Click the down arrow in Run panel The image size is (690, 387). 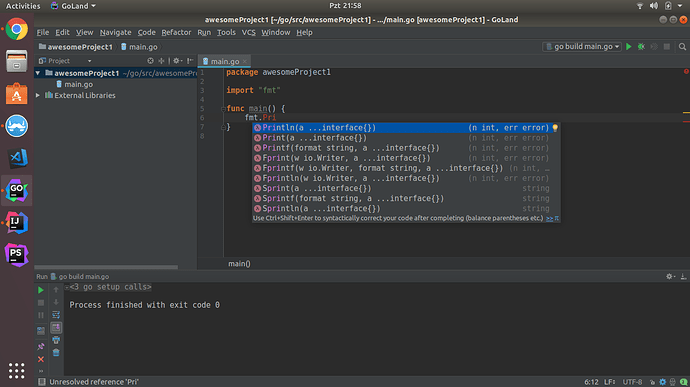[56, 302]
